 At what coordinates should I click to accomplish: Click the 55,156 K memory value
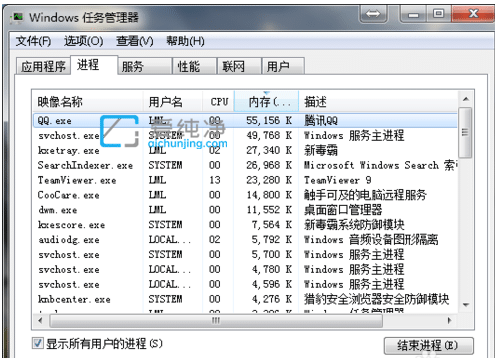click(269, 121)
